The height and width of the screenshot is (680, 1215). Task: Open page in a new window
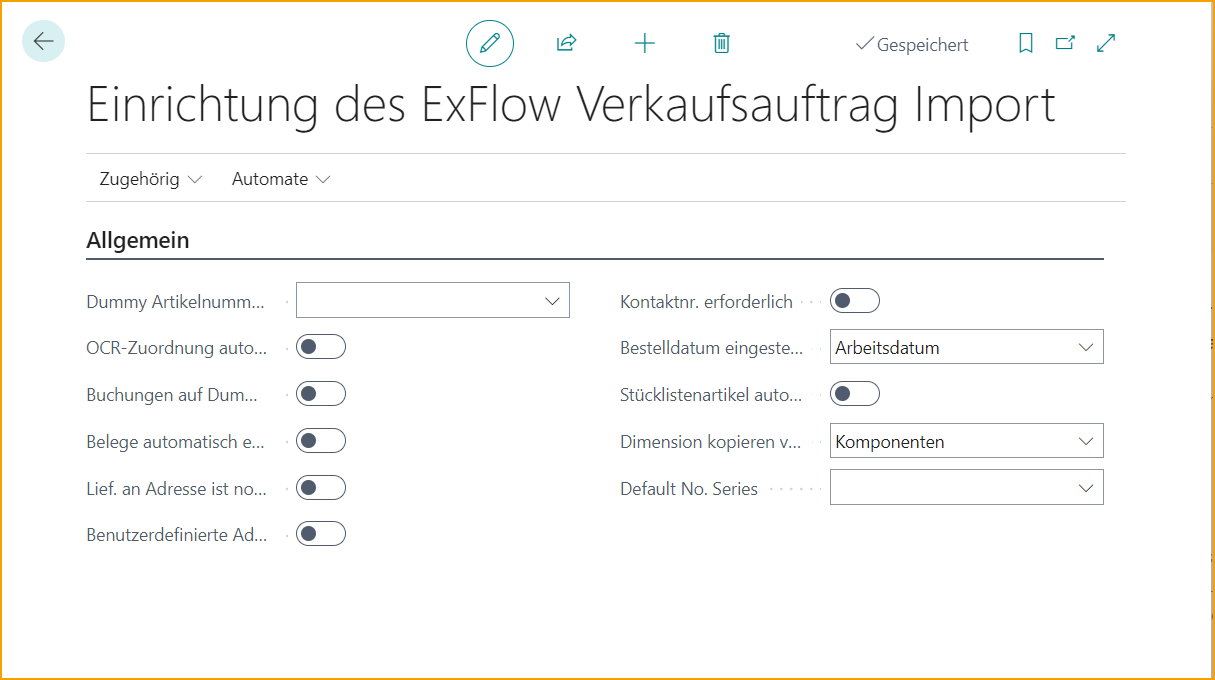click(1065, 43)
